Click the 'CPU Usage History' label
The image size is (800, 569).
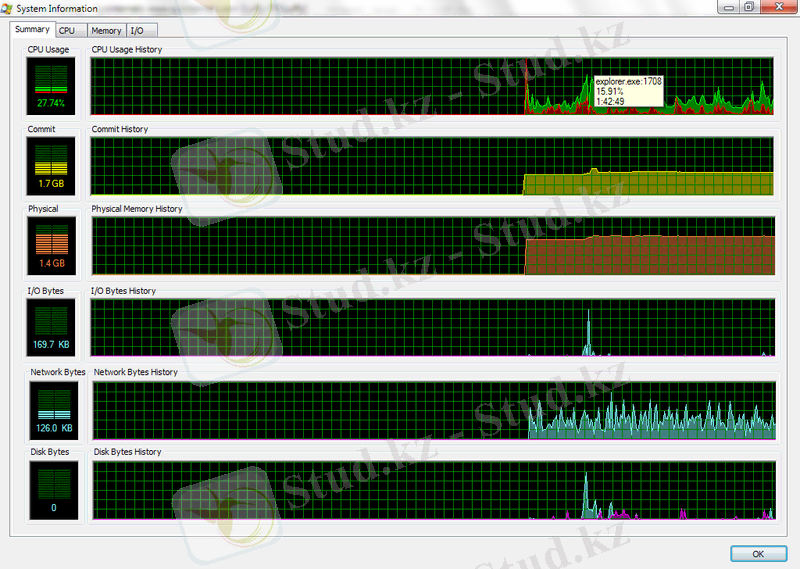pyautogui.click(x=127, y=50)
